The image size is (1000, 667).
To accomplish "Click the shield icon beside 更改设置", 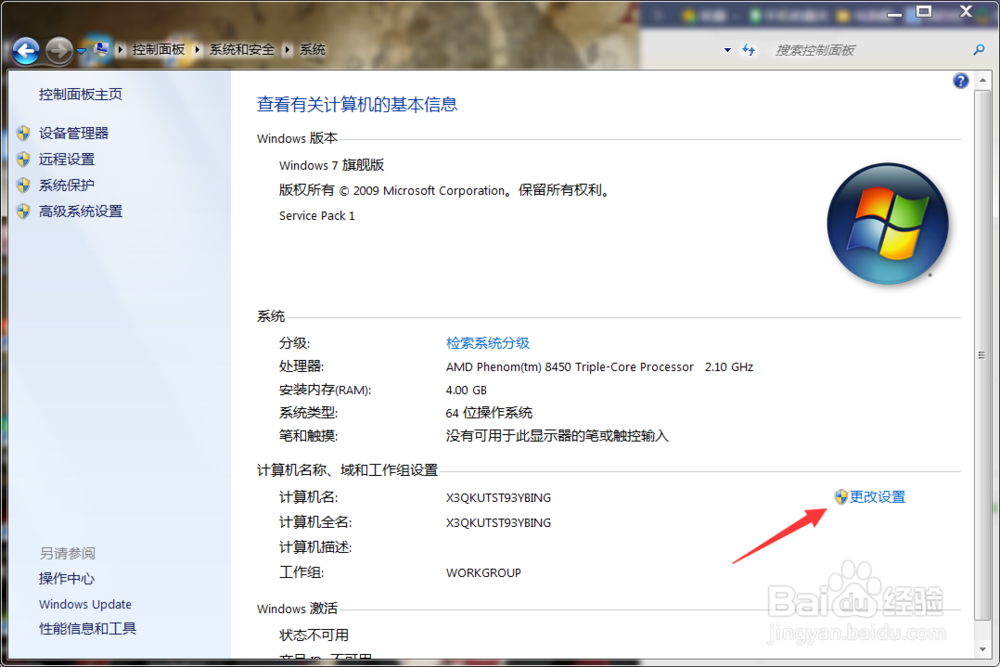I will (x=841, y=497).
